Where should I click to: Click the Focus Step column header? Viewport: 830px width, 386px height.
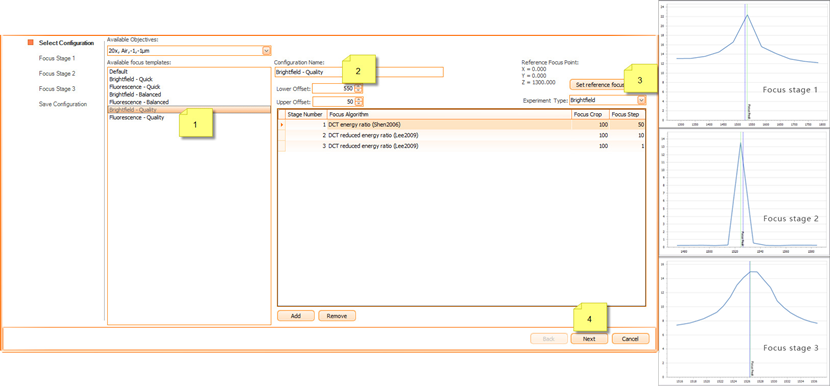(x=627, y=114)
